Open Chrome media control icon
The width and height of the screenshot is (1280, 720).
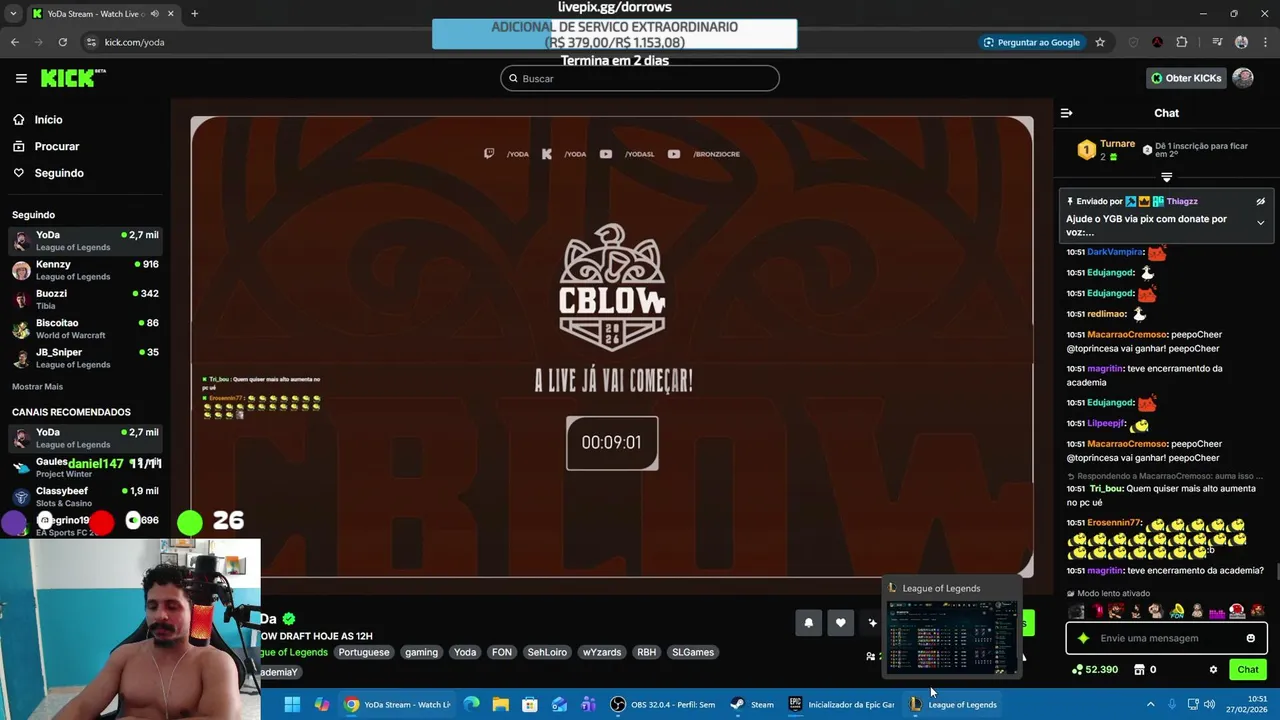1217,42
